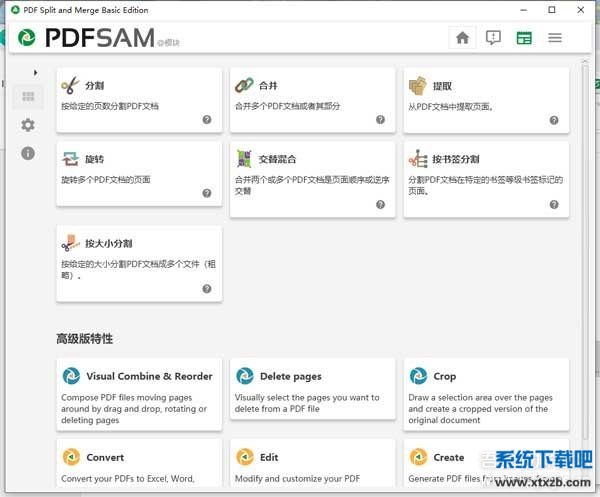Click text 'Visually select the pages you want to'
The image size is (600, 497).
coord(307,398)
